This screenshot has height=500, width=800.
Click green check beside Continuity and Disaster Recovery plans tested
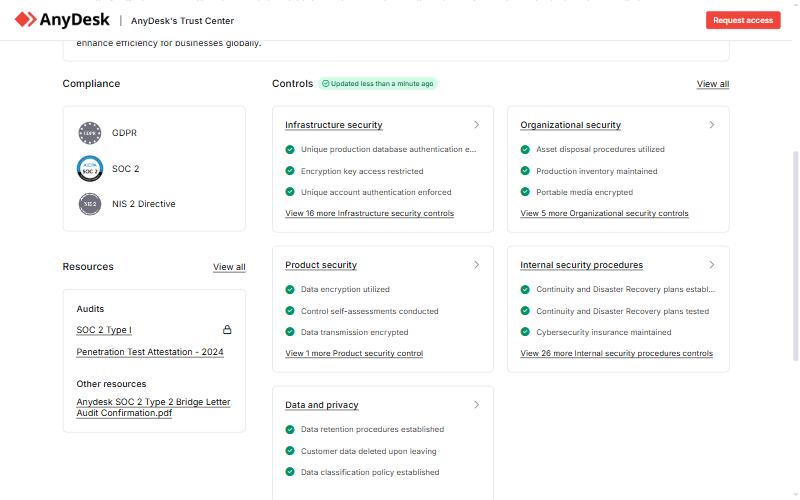(x=525, y=310)
